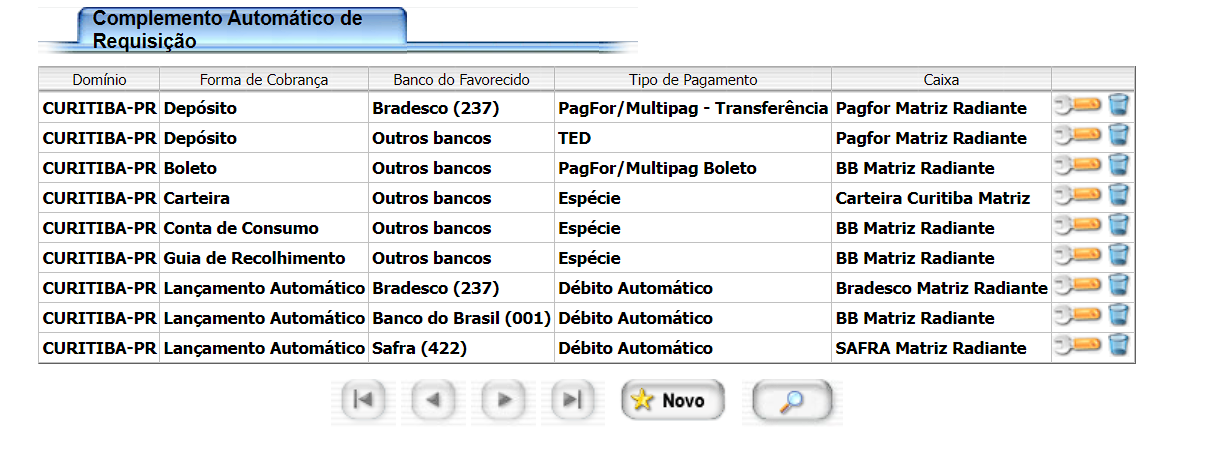Go to previous page of records
Viewport: 1215px width, 450px height.
click(433, 401)
